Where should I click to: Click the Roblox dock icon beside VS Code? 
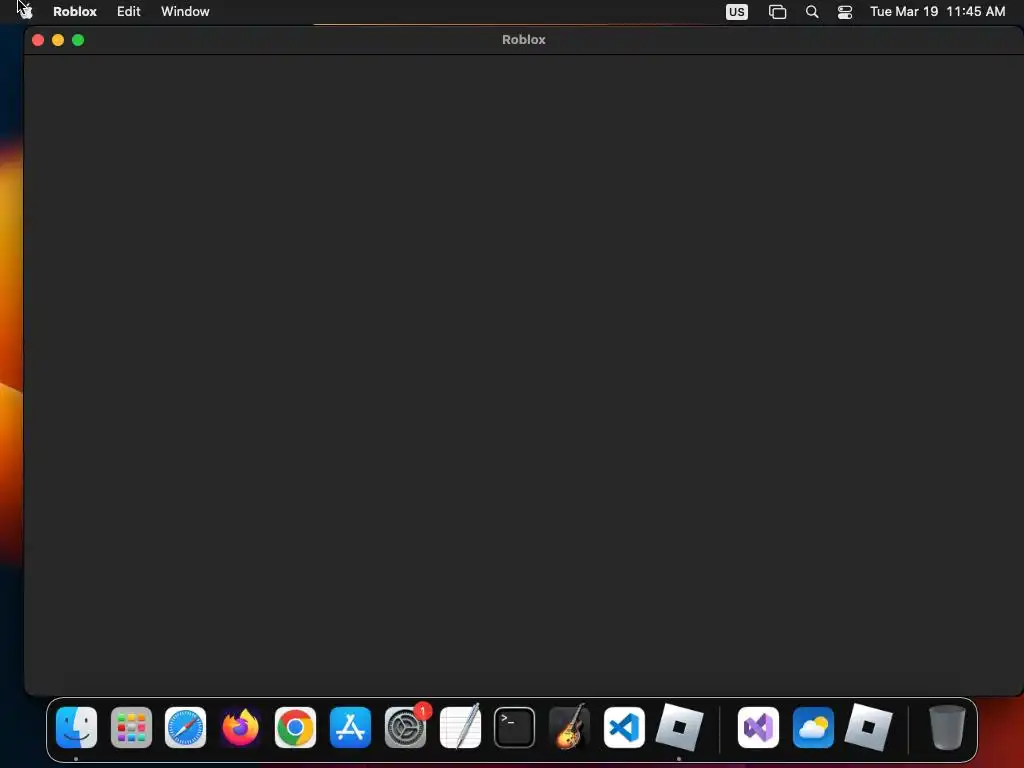click(x=679, y=727)
